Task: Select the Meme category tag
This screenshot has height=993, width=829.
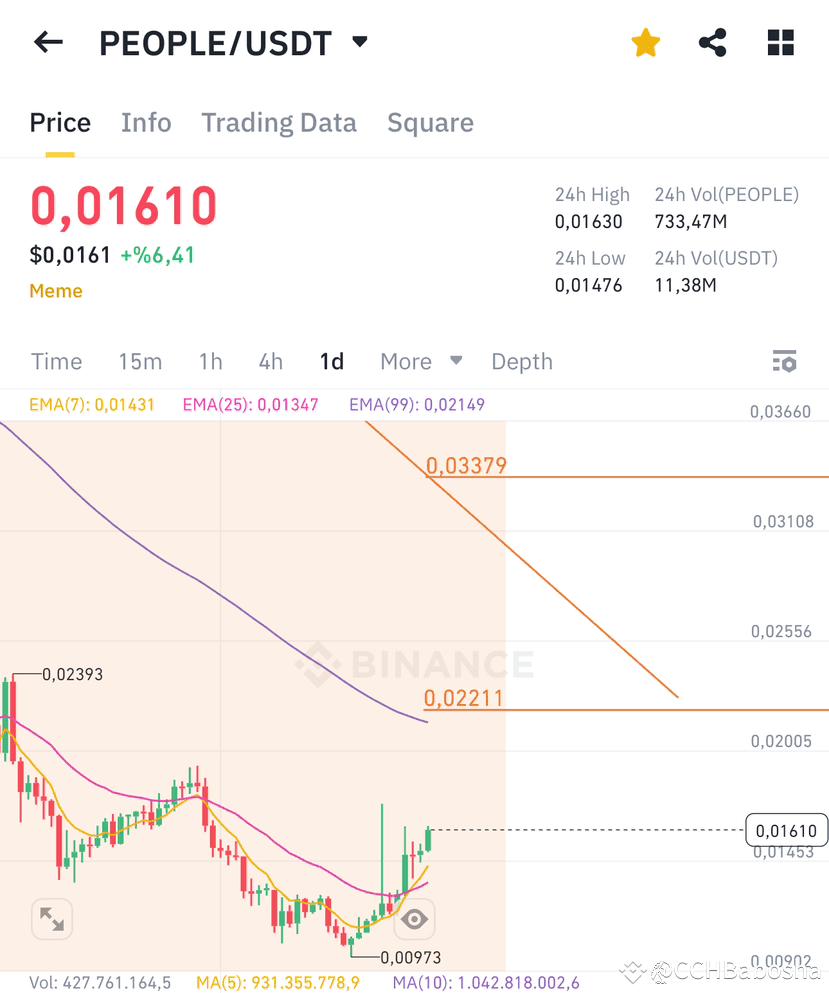Action: (x=55, y=290)
